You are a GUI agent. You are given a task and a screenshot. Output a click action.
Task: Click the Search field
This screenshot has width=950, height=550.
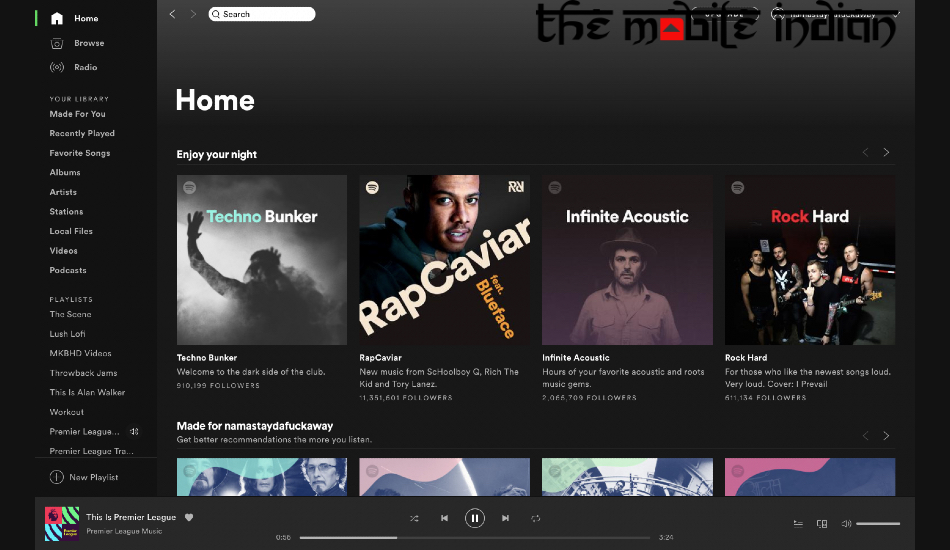(x=262, y=14)
